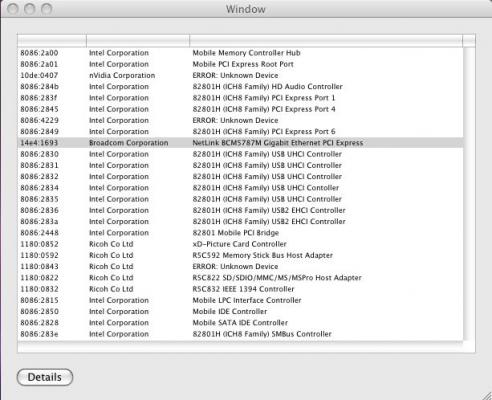The height and width of the screenshot is (400, 492).
Task: Select xD-Picture Card Controller entry
Action: [x=239, y=244]
